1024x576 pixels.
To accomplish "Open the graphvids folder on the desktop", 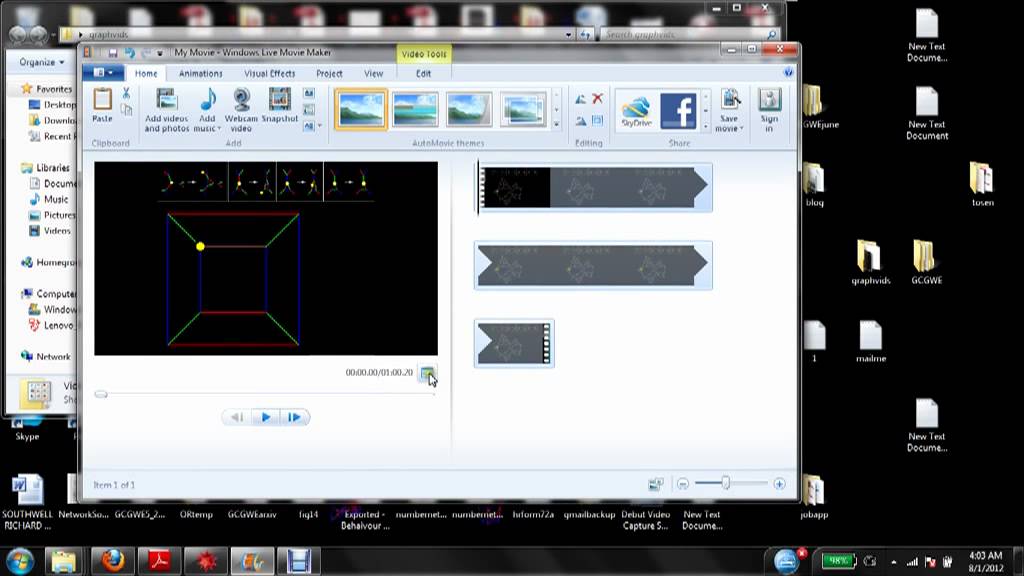I will point(871,263).
